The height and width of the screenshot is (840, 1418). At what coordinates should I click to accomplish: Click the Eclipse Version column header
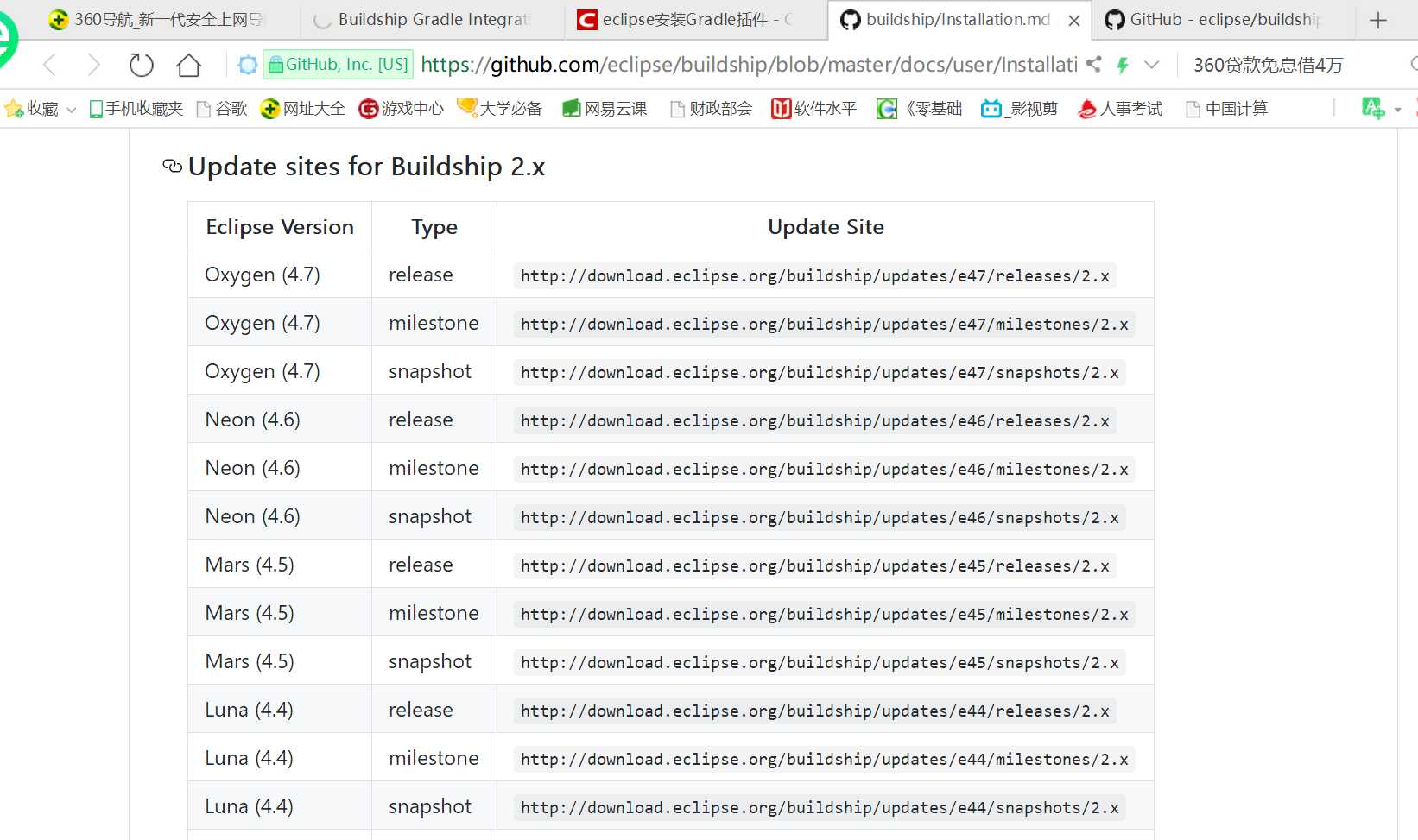280,227
